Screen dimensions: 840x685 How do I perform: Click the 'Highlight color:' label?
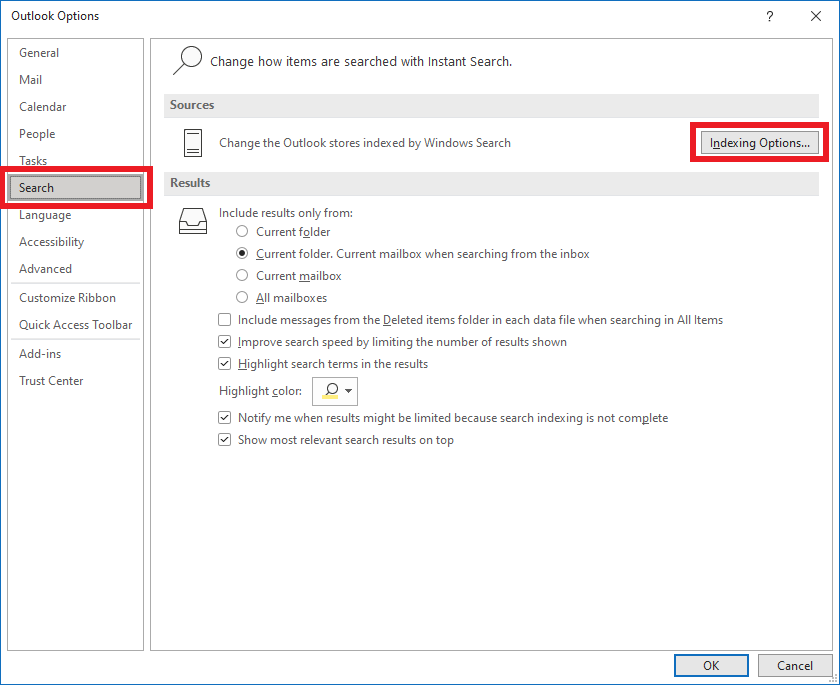pos(260,391)
